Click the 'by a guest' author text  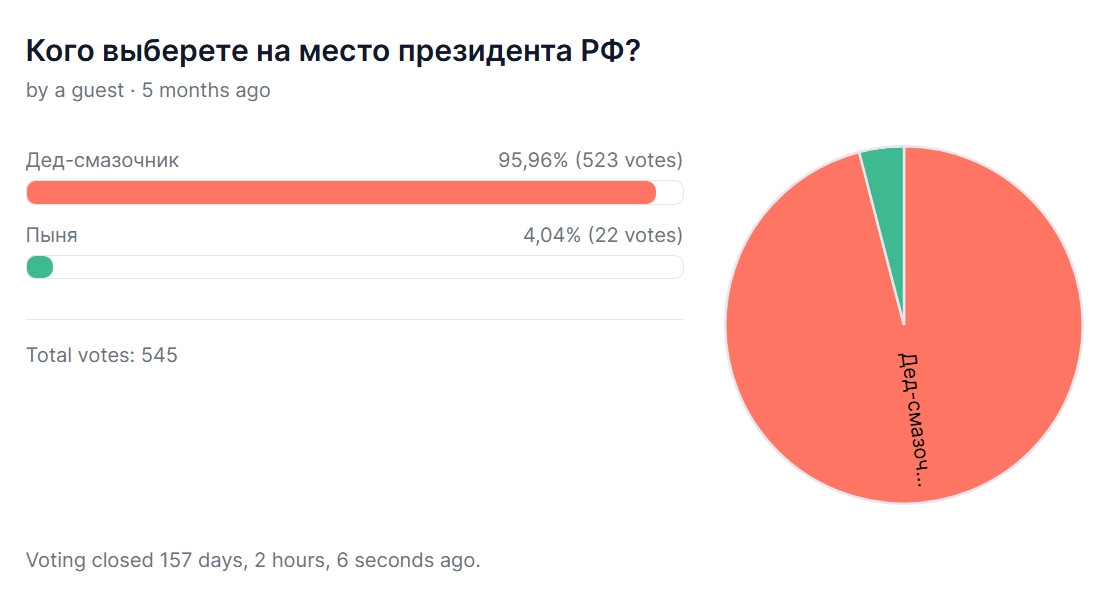point(75,90)
